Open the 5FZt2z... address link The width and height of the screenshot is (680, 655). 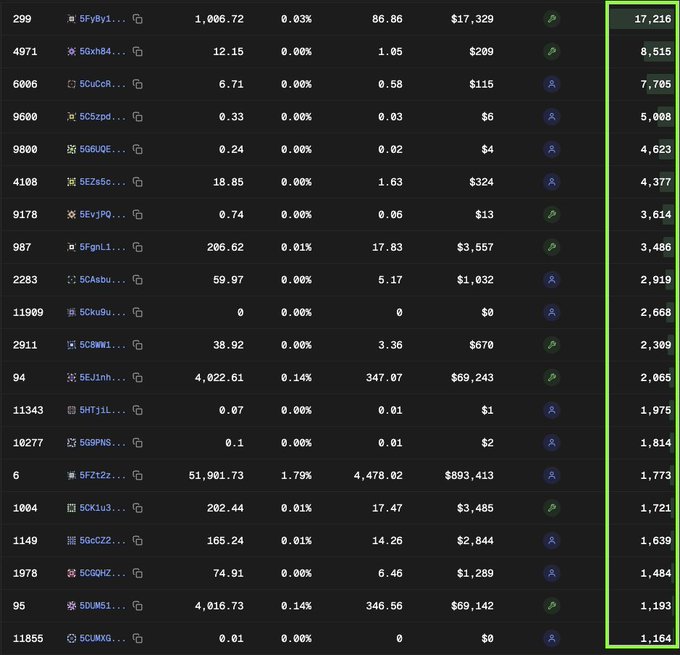pos(102,475)
